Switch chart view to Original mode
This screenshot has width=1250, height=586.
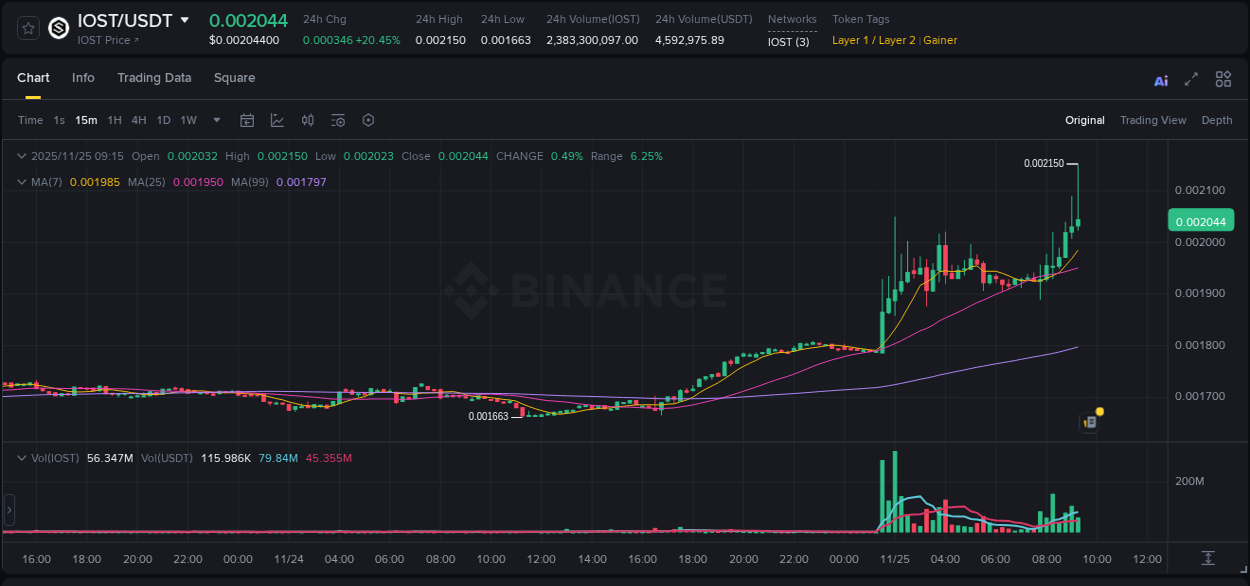pyautogui.click(x=1084, y=120)
